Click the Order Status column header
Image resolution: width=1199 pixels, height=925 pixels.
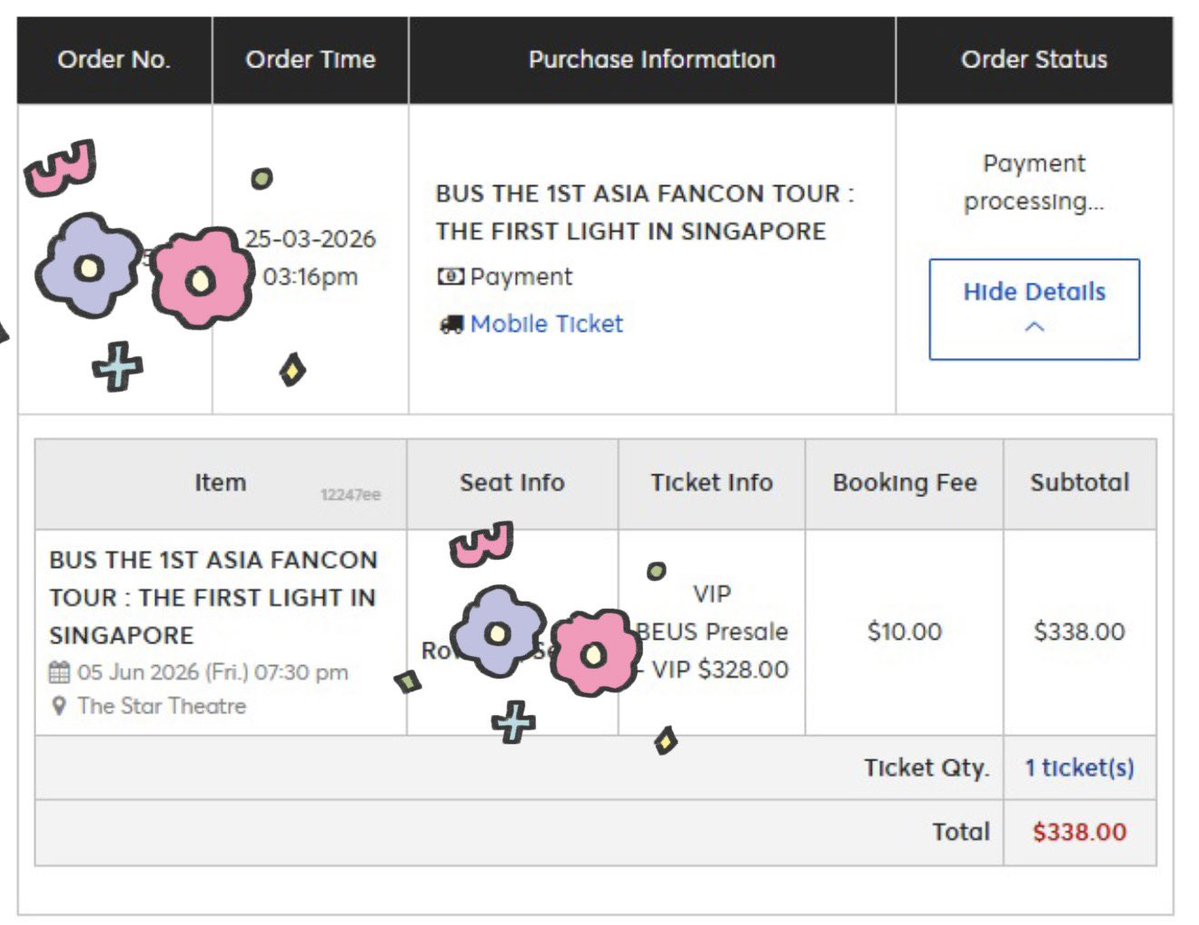tap(1034, 60)
